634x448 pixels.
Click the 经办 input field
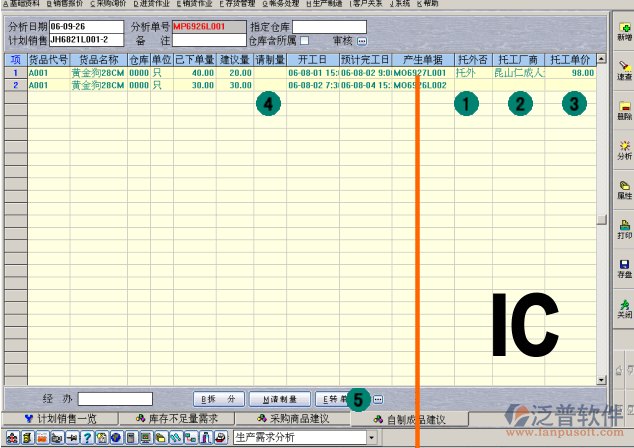tap(114, 399)
